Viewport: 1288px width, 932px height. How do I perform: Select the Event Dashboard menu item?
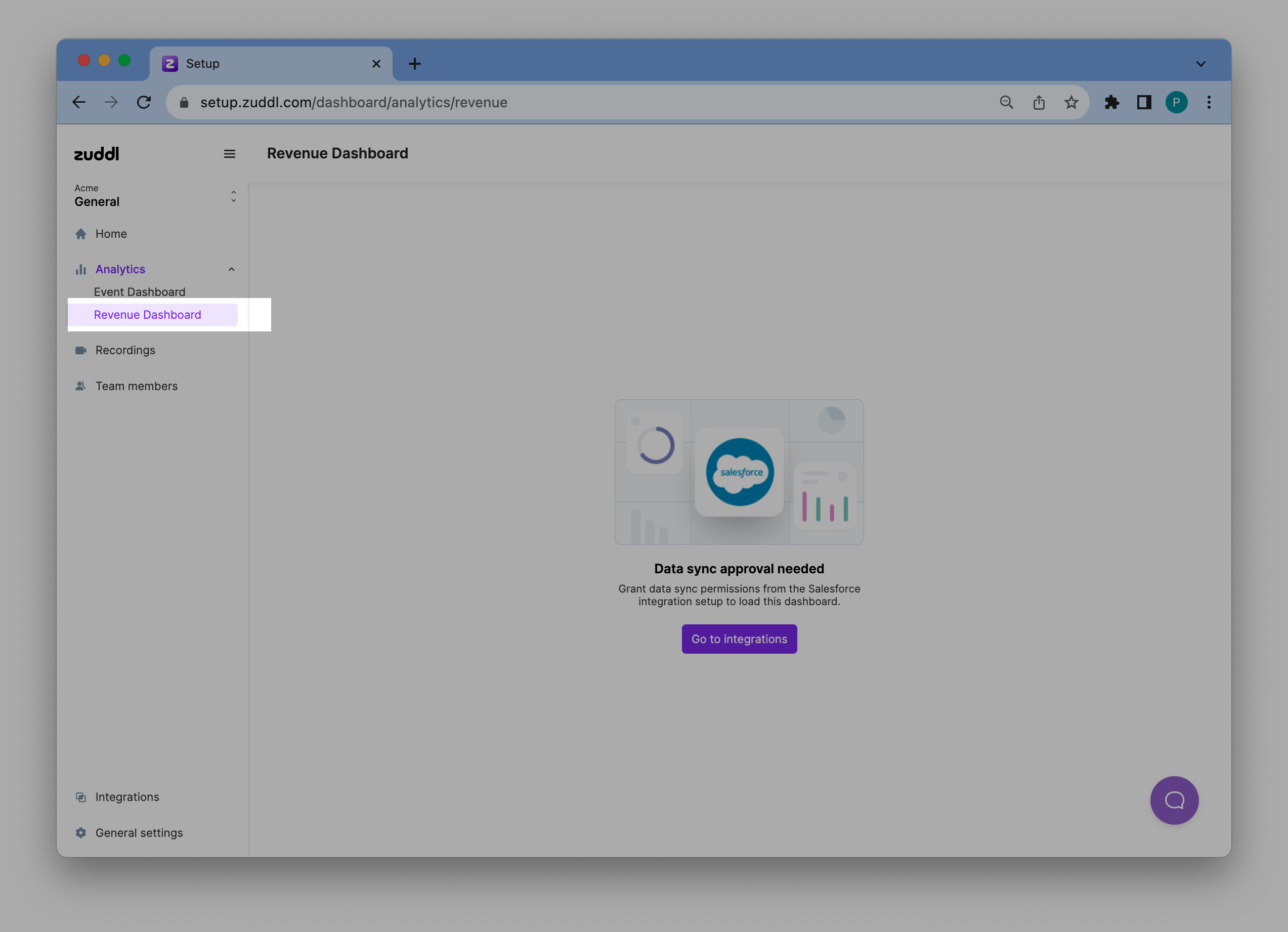(x=140, y=291)
